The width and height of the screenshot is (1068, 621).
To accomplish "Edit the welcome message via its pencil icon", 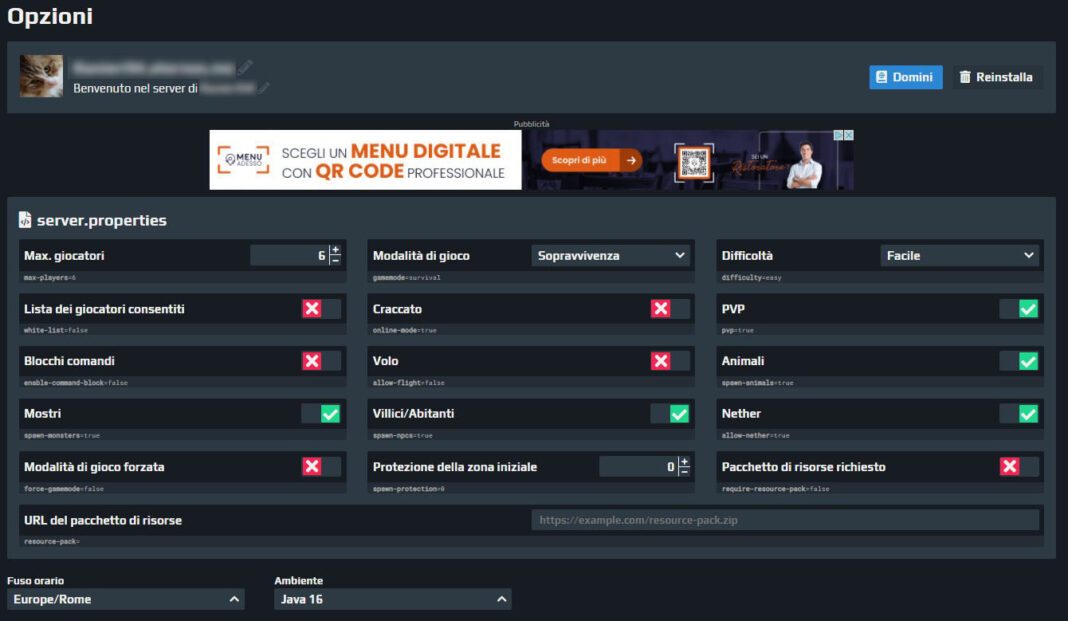I will [x=263, y=88].
